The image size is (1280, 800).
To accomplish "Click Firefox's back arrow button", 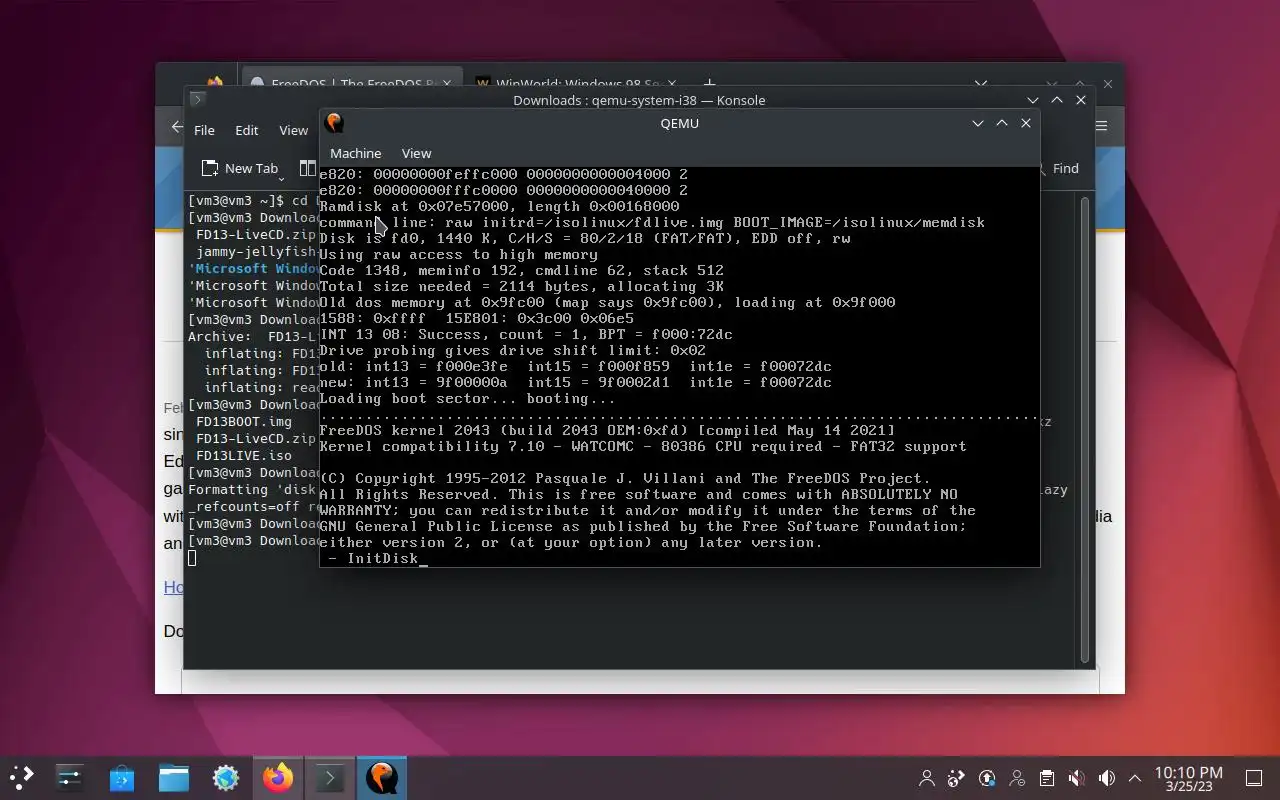I will pos(176,127).
